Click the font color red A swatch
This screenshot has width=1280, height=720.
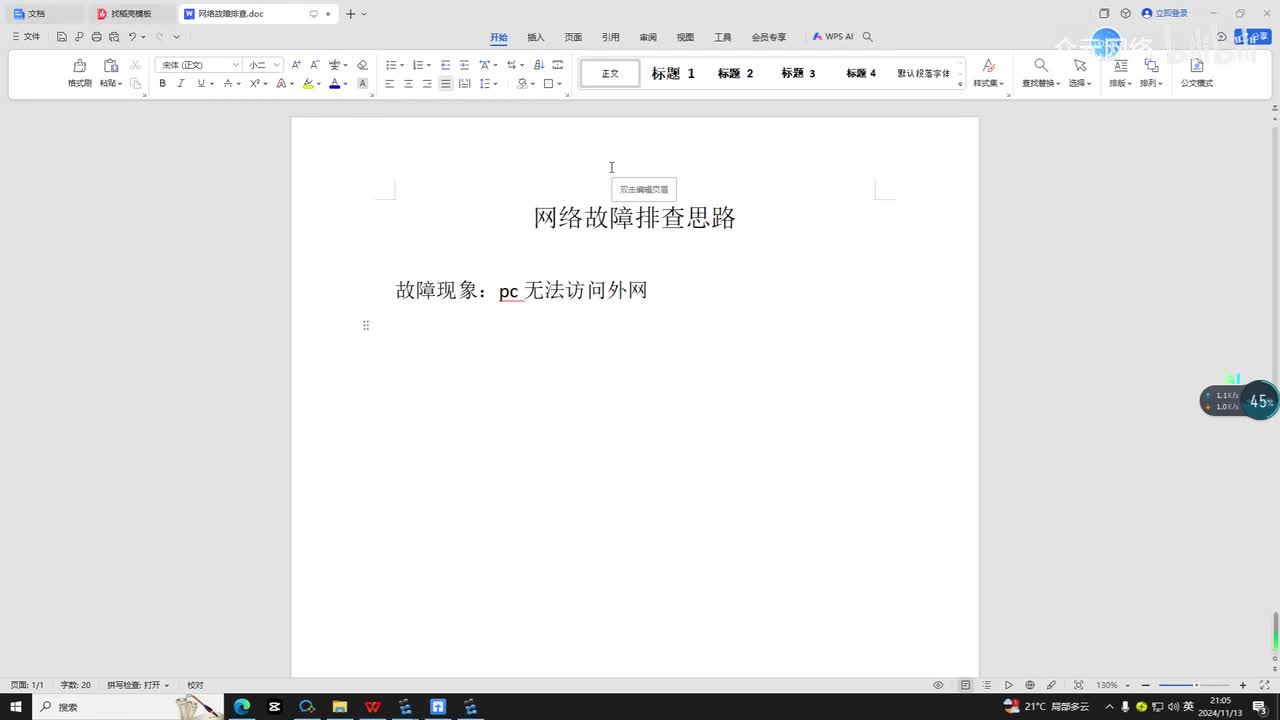pyautogui.click(x=335, y=84)
